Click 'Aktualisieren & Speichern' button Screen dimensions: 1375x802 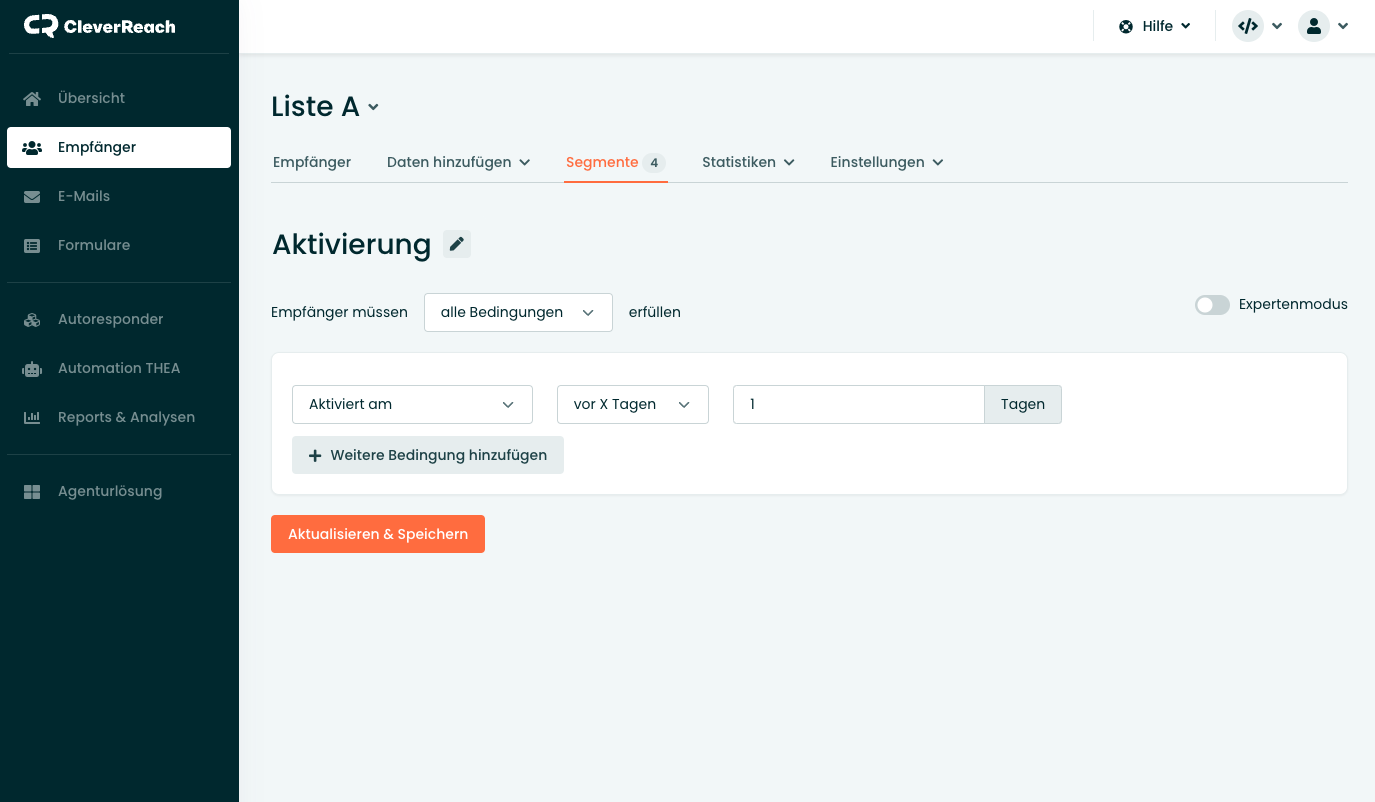[x=378, y=534]
